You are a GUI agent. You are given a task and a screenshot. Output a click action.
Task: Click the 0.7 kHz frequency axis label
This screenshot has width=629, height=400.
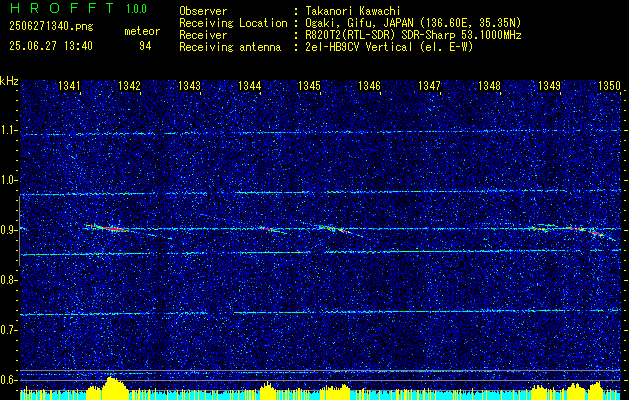click(x=8, y=330)
